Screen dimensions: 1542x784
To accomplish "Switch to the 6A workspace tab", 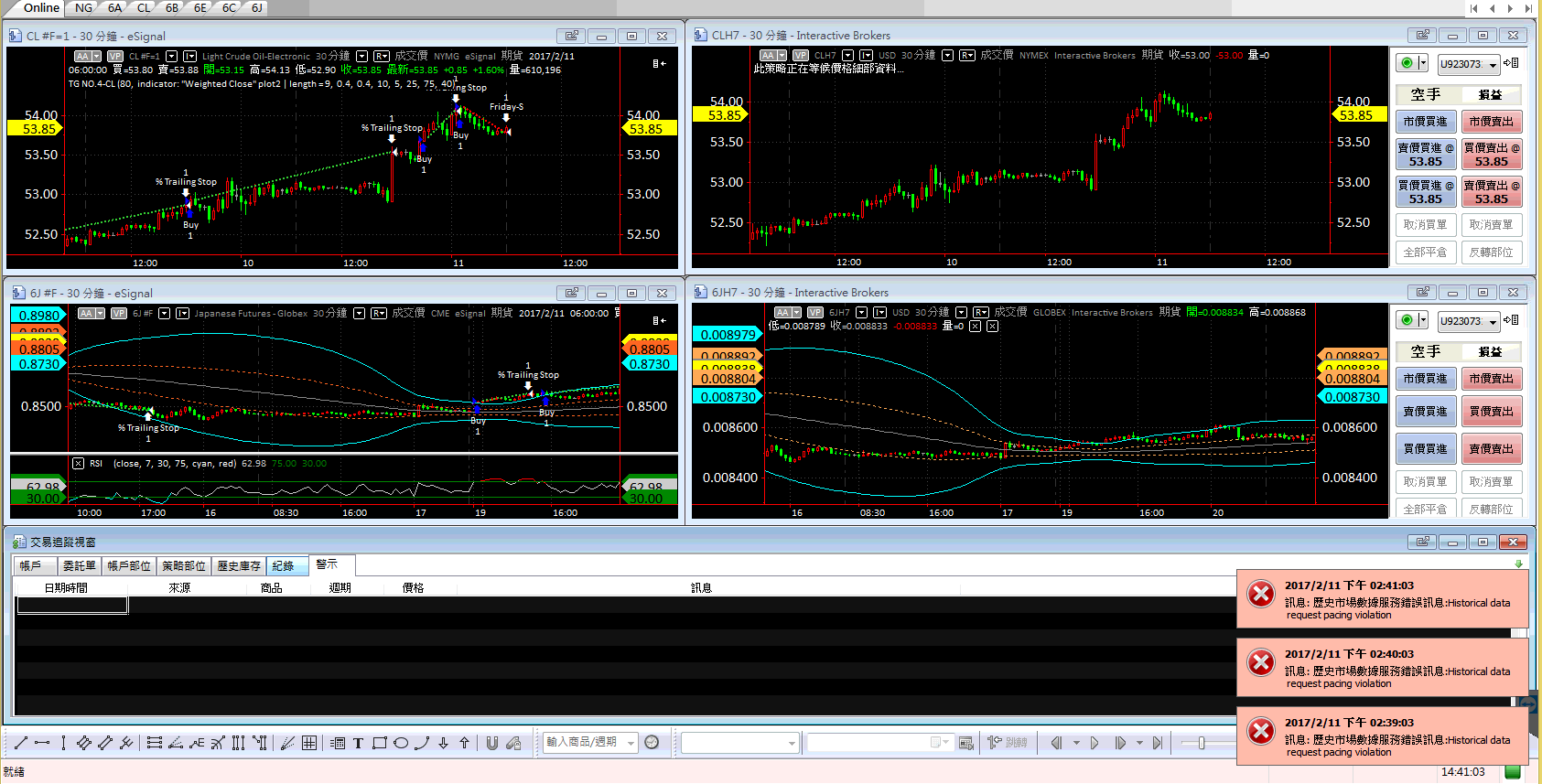I will click(x=114, y=7).
